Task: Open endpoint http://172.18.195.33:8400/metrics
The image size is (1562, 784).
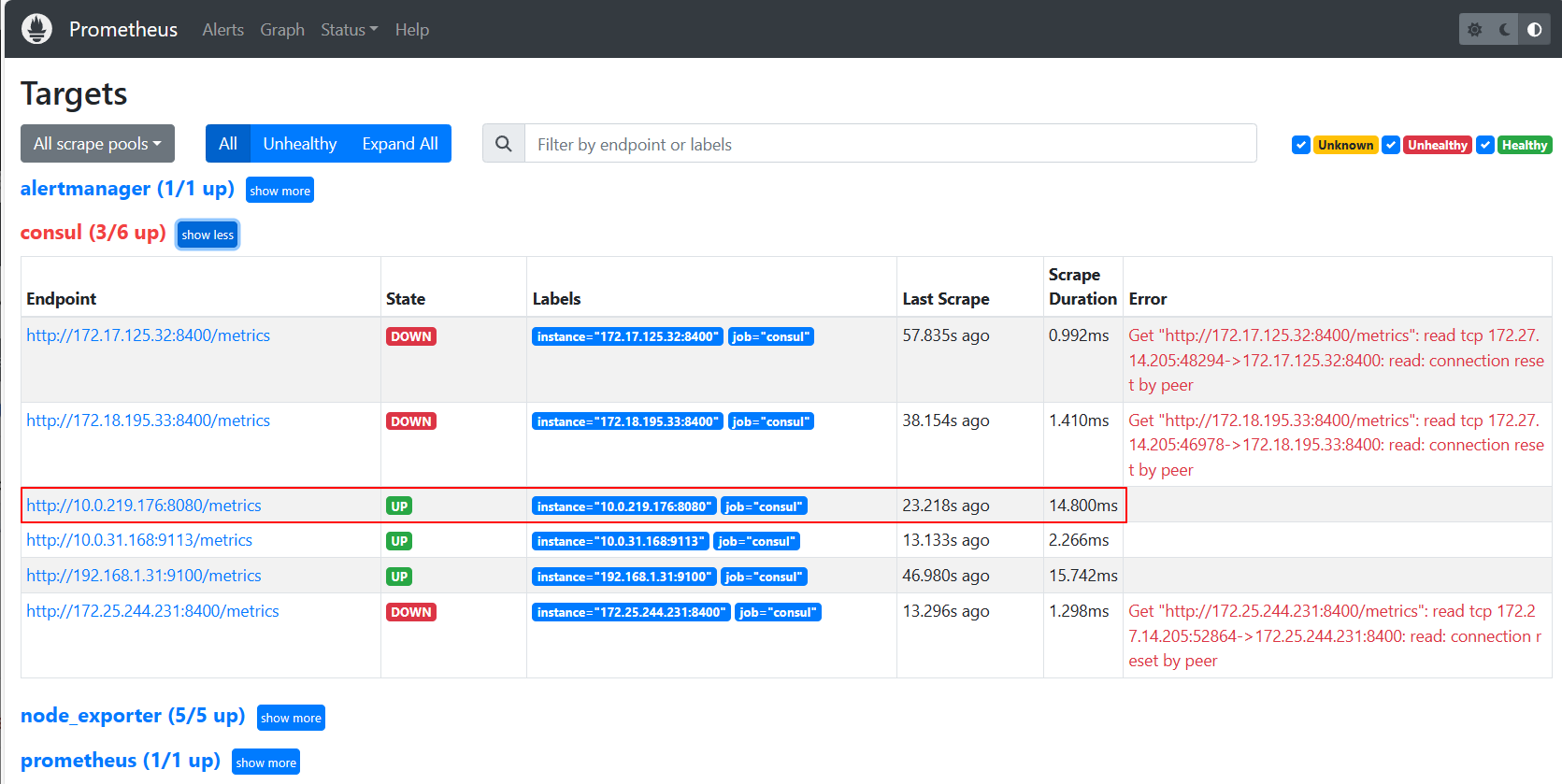Action: click(148, 421)
